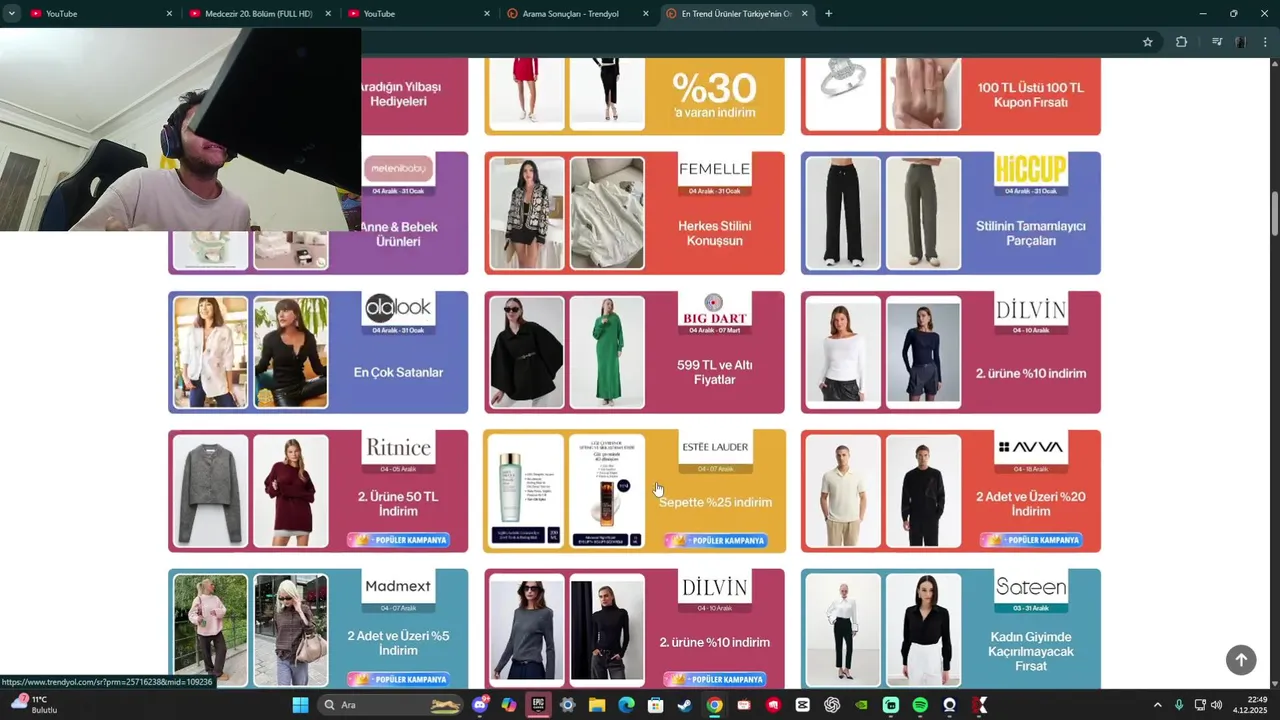
Task: Switch to the Medcezir 20. Bölüm tab
Action: (x=258, y=14)
